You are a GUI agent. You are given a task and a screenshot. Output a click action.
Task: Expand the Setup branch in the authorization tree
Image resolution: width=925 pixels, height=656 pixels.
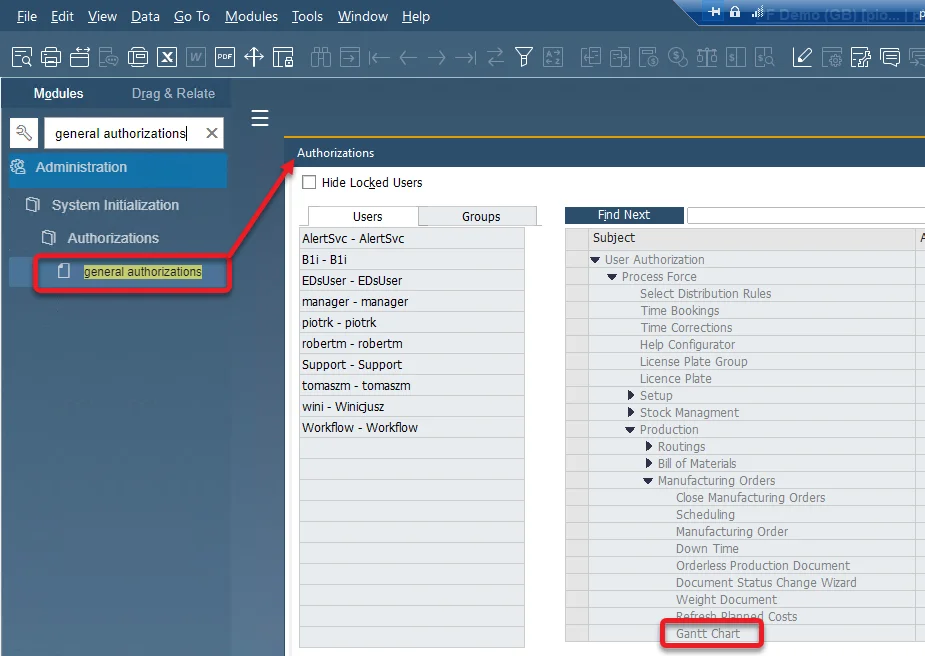click(x=631, y=395)
